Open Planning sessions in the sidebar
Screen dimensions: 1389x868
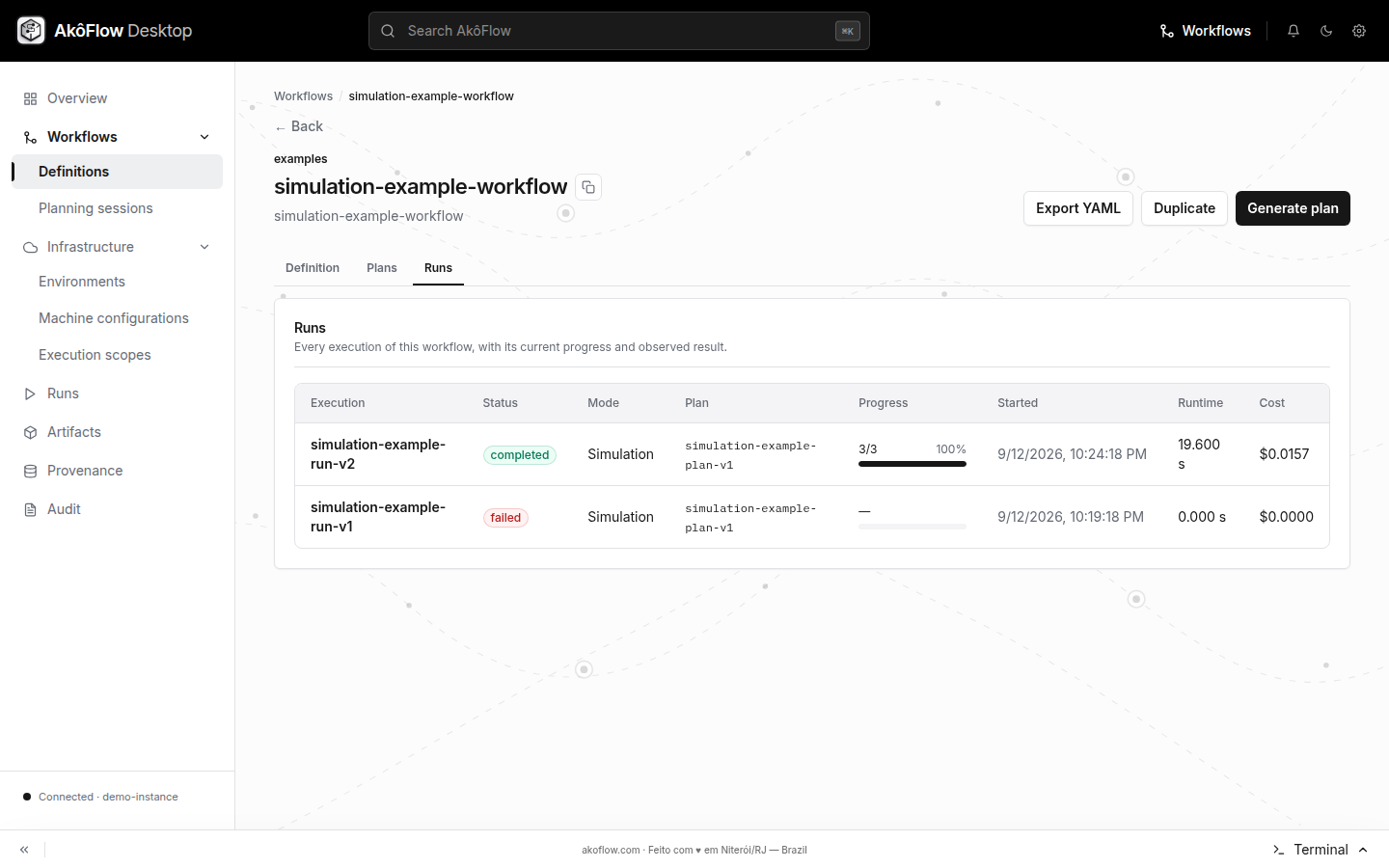(x=117, y=208)
